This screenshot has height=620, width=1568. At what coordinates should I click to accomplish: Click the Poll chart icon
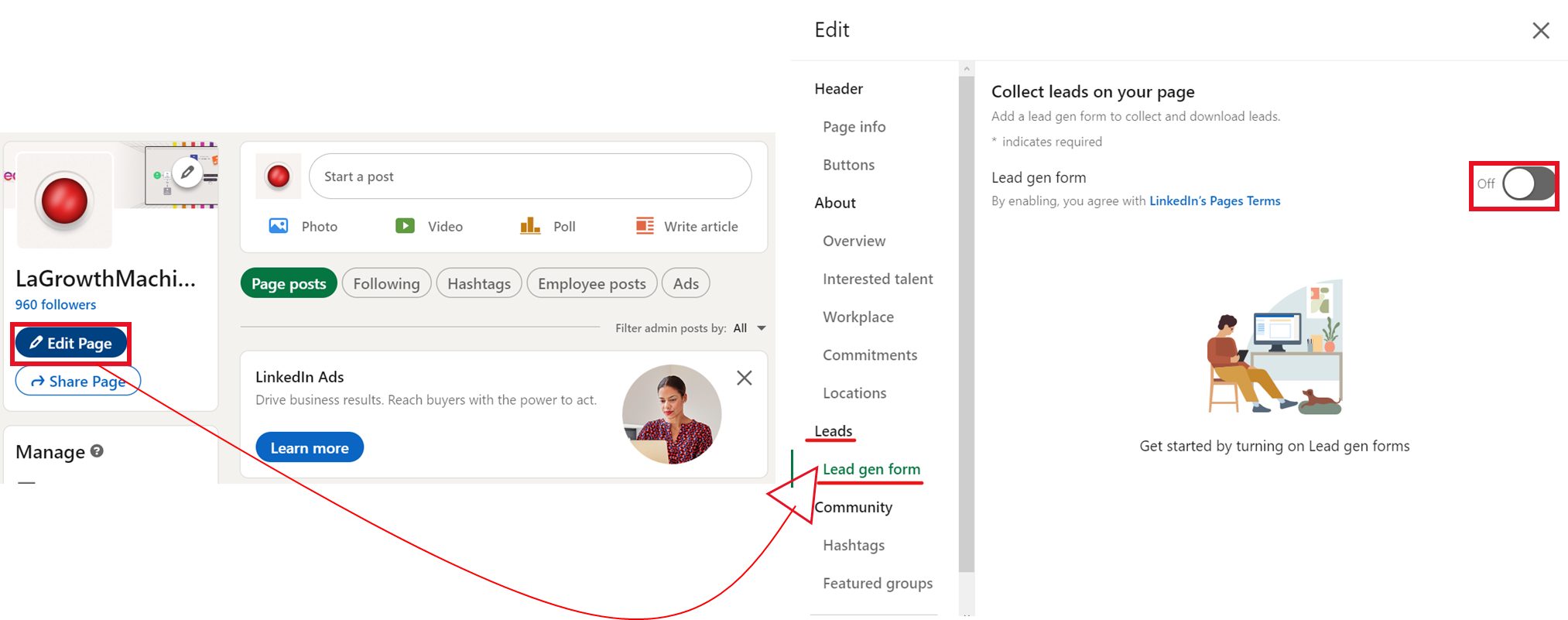tap(530, 225)
